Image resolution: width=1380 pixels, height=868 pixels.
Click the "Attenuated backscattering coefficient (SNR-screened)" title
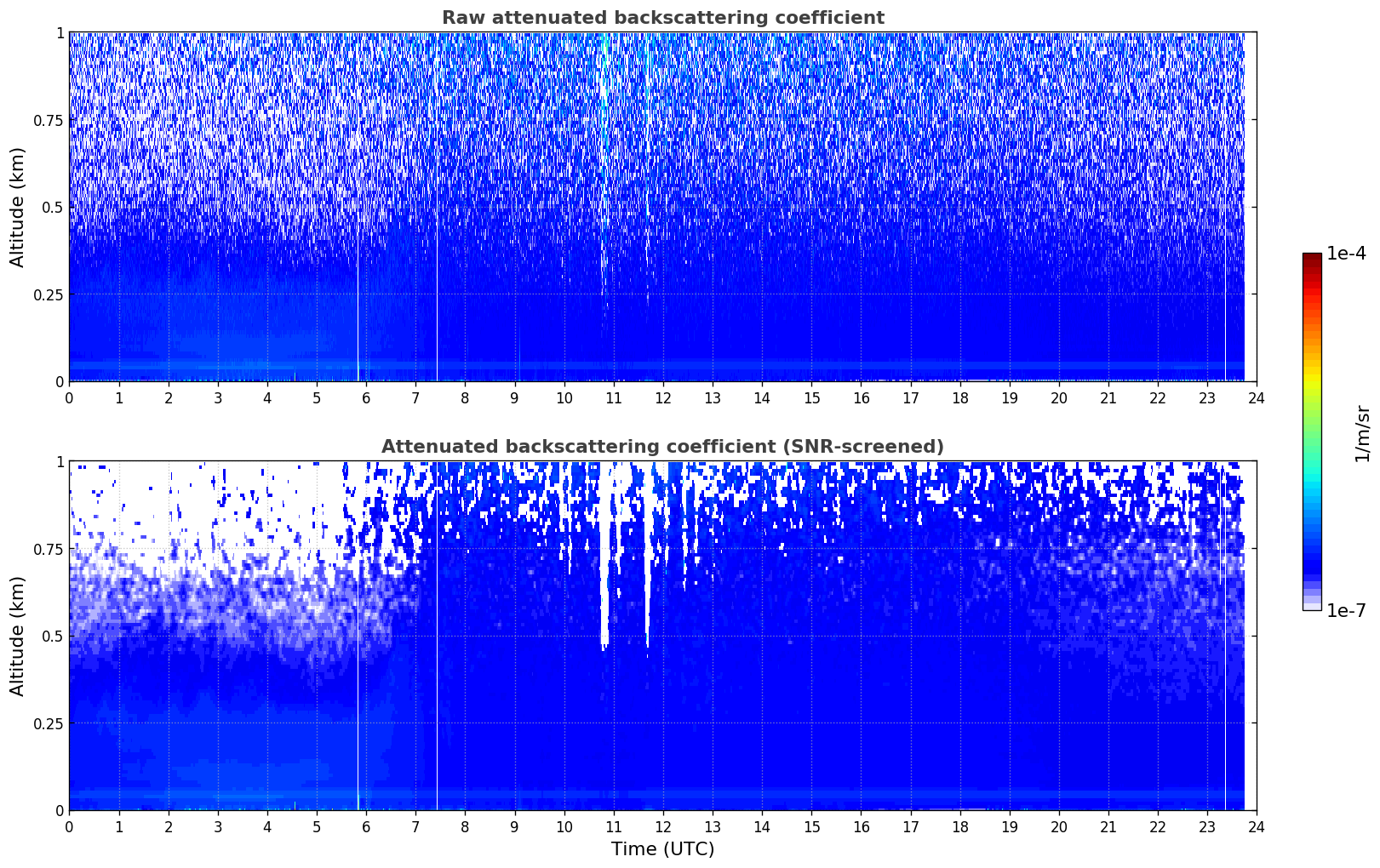tap(662, 447)
